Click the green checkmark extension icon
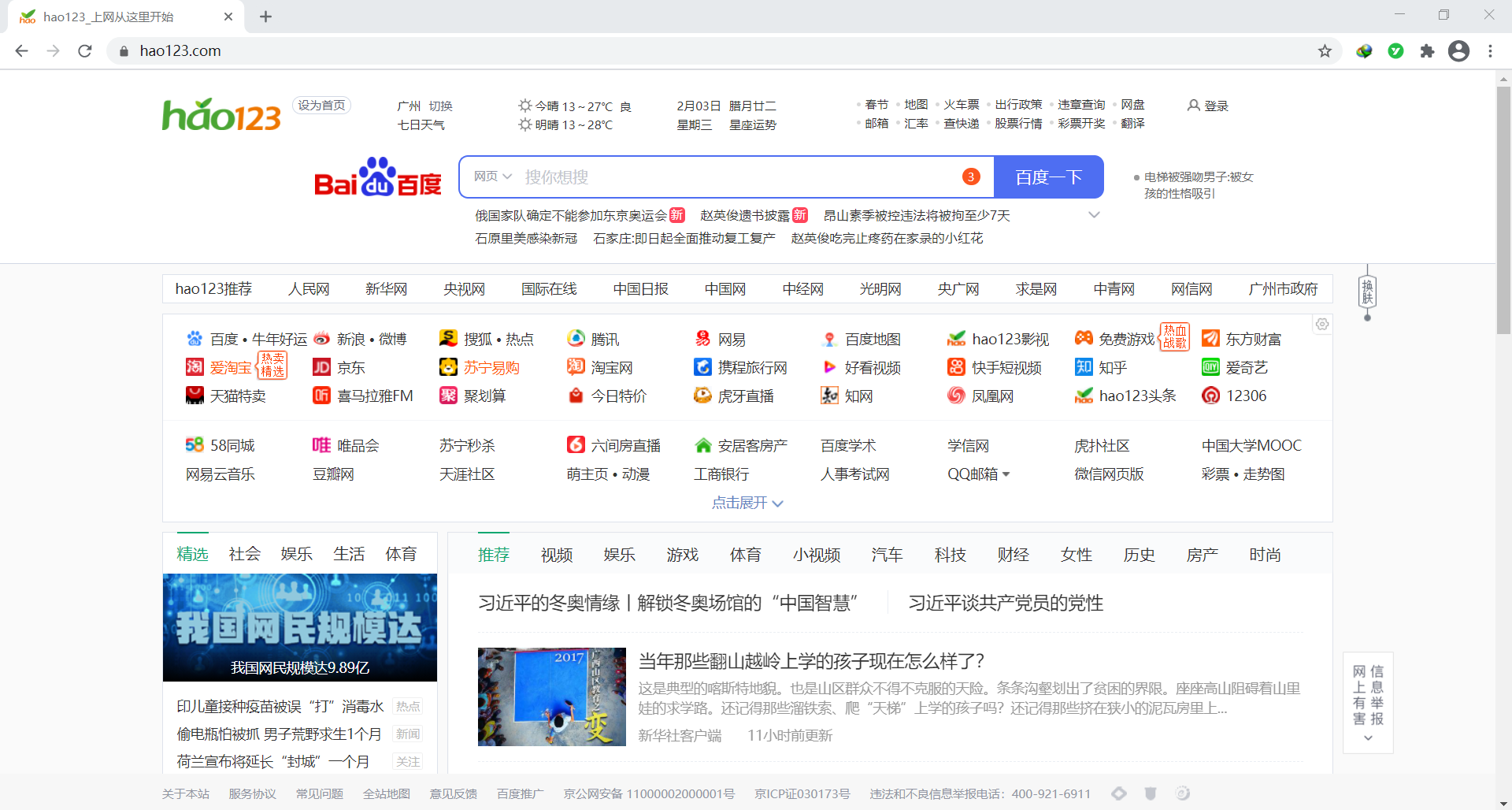This screenshot has height=810, width=1512. point(1395,50)
